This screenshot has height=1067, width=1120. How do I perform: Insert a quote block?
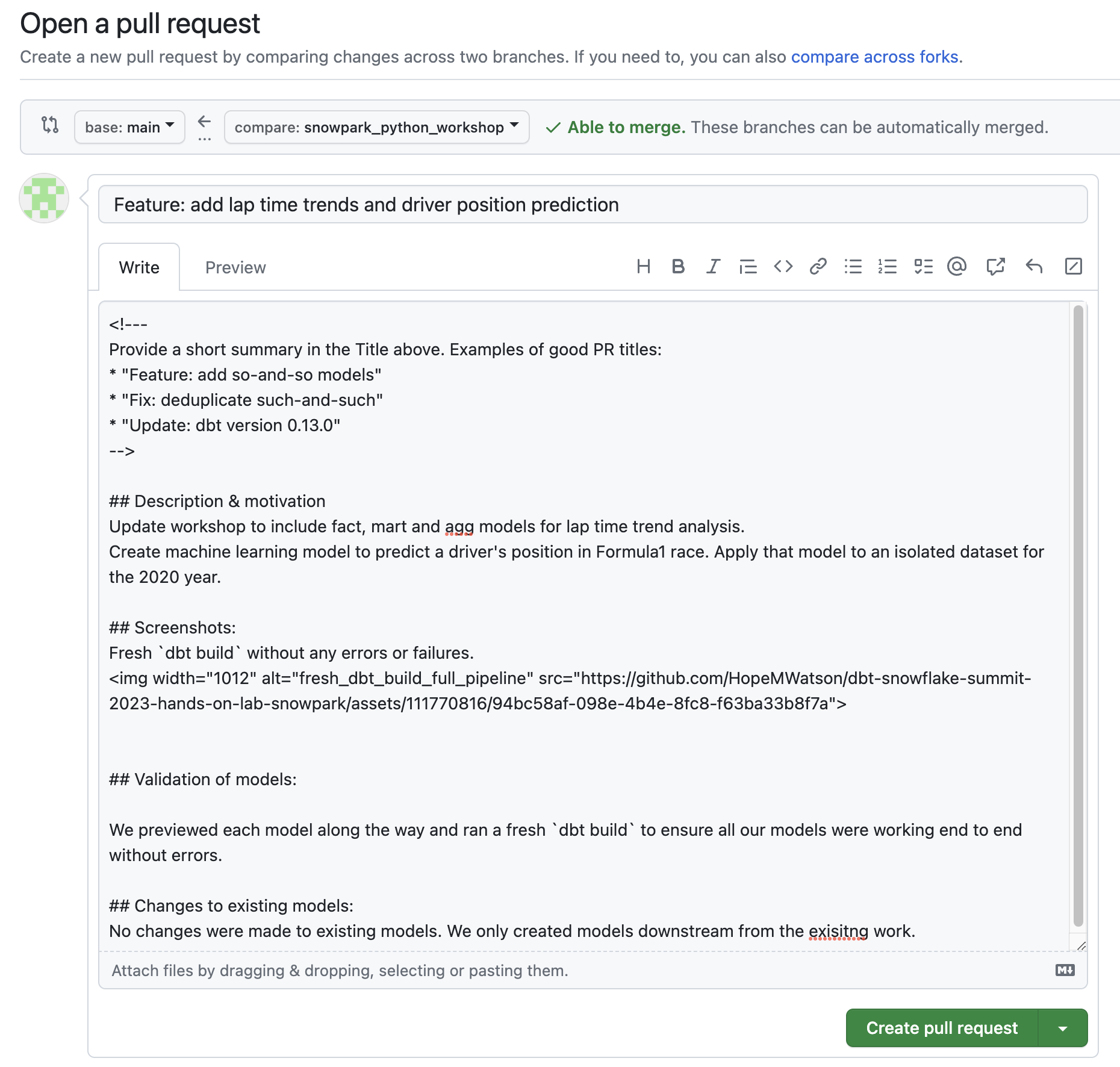pos(747,267)
